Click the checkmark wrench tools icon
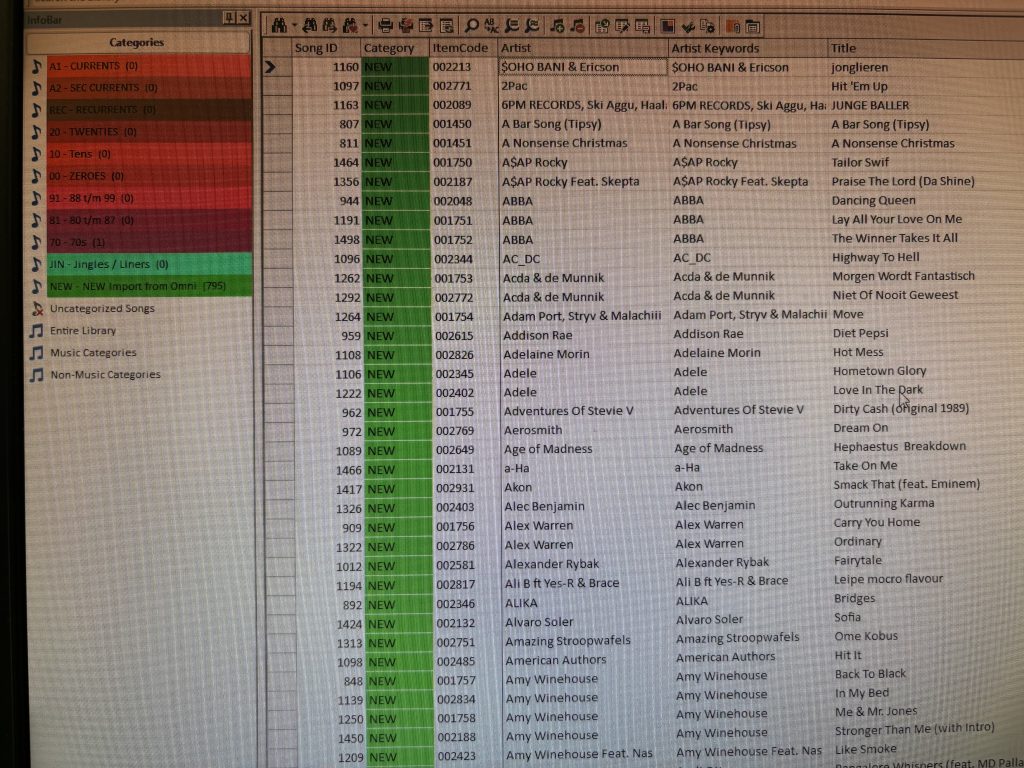Viewport: 1024px width, 768px height. [x=688, y=25]
